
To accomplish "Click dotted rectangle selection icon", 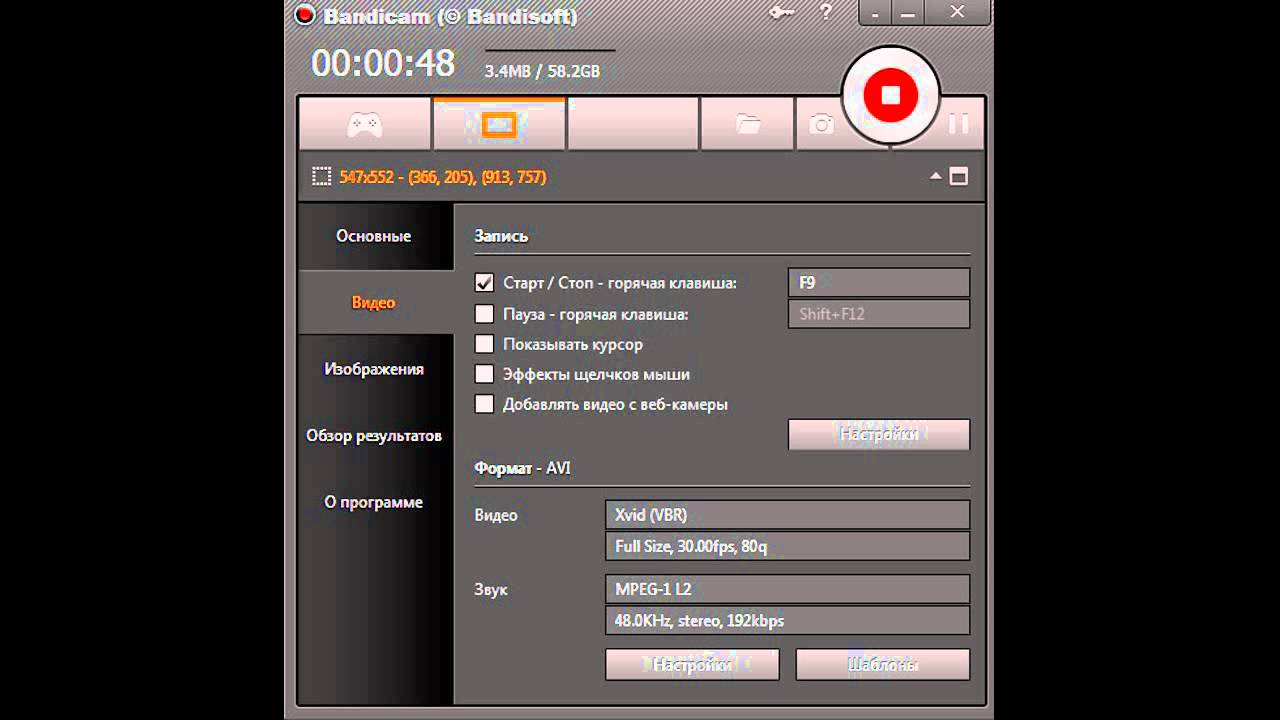I will click(x=321, y=177).
